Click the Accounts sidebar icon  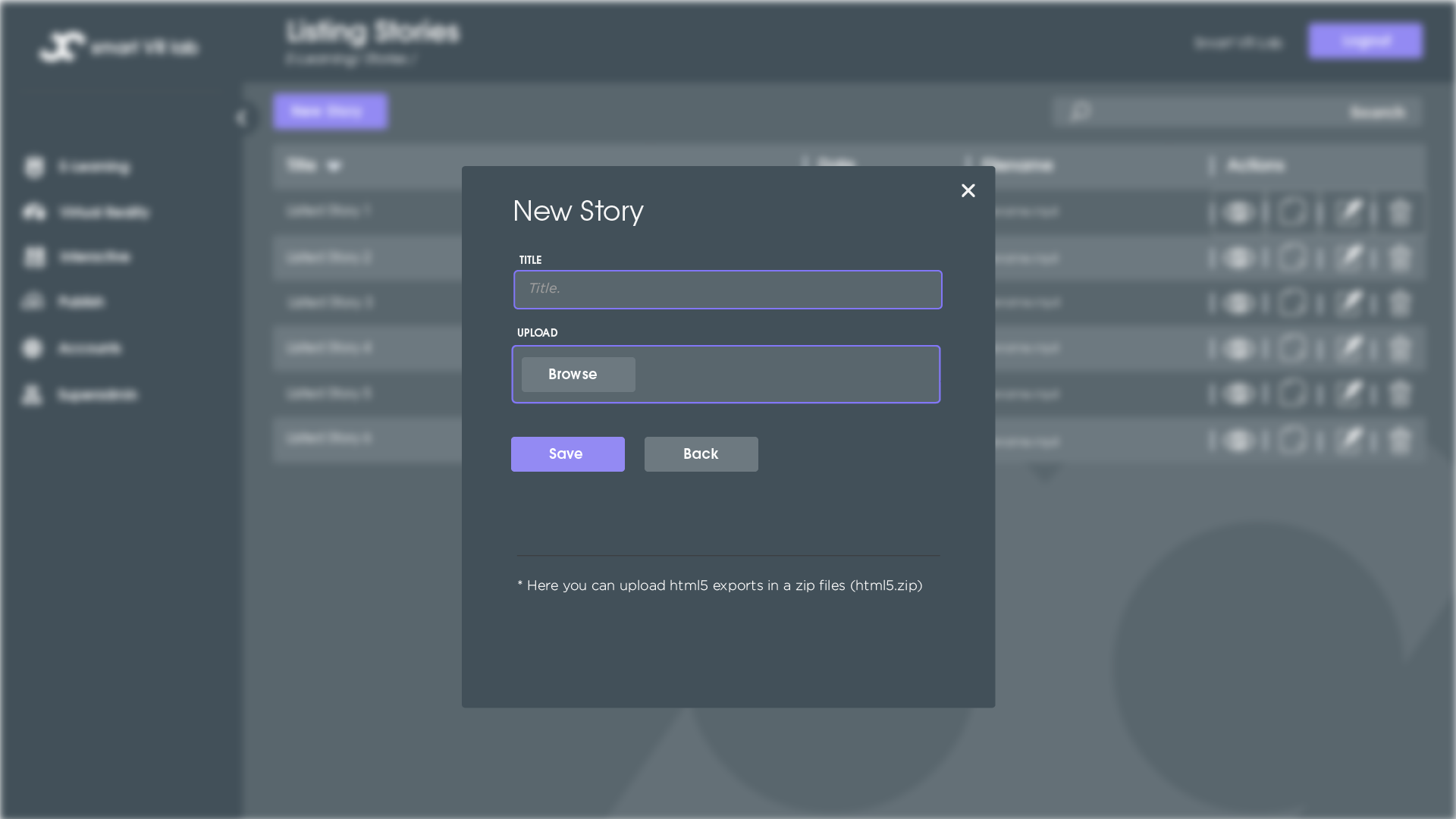click(x=33, y=348)
